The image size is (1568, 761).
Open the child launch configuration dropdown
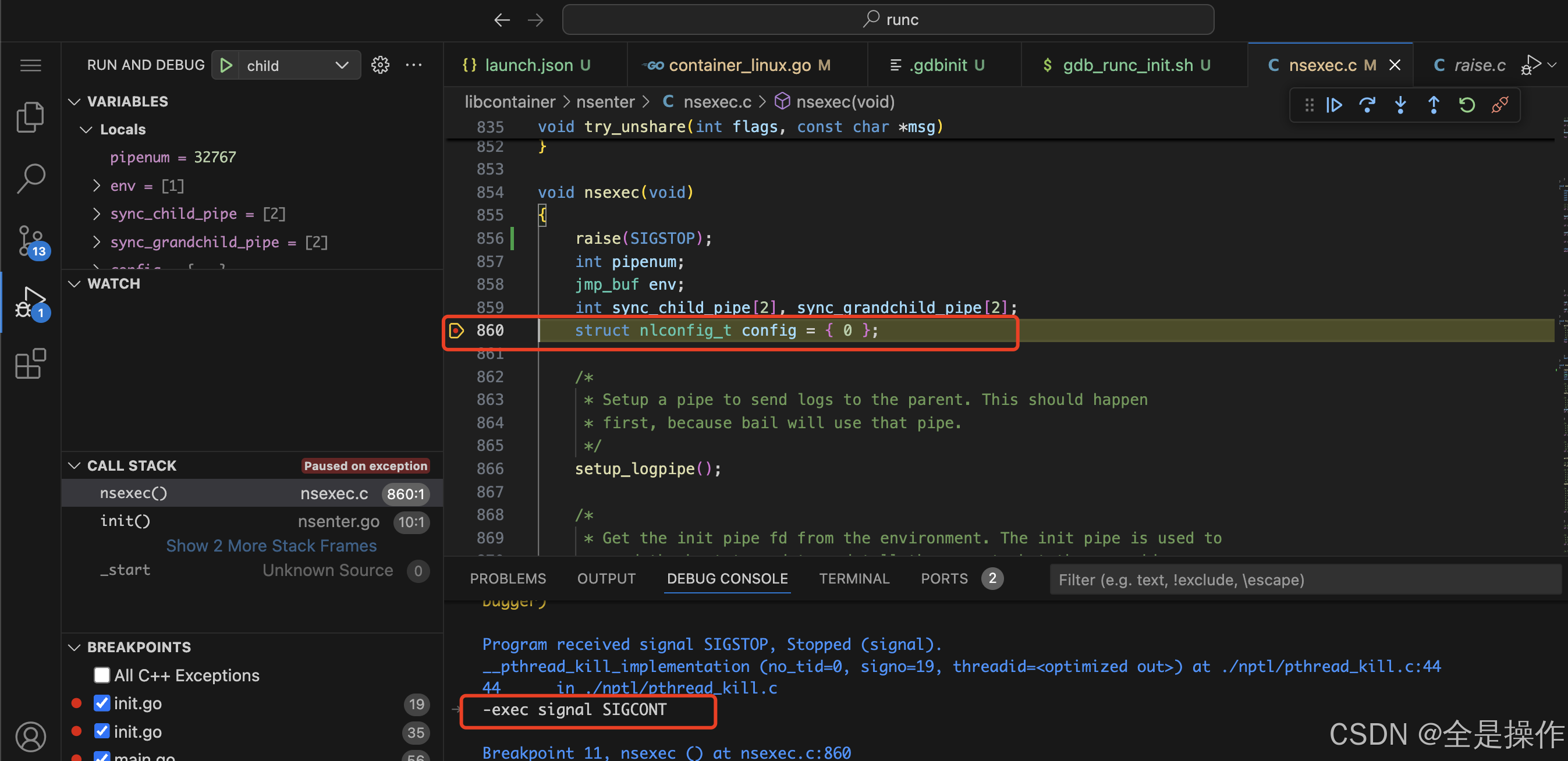pyautogui.click(x=342, y=65)
